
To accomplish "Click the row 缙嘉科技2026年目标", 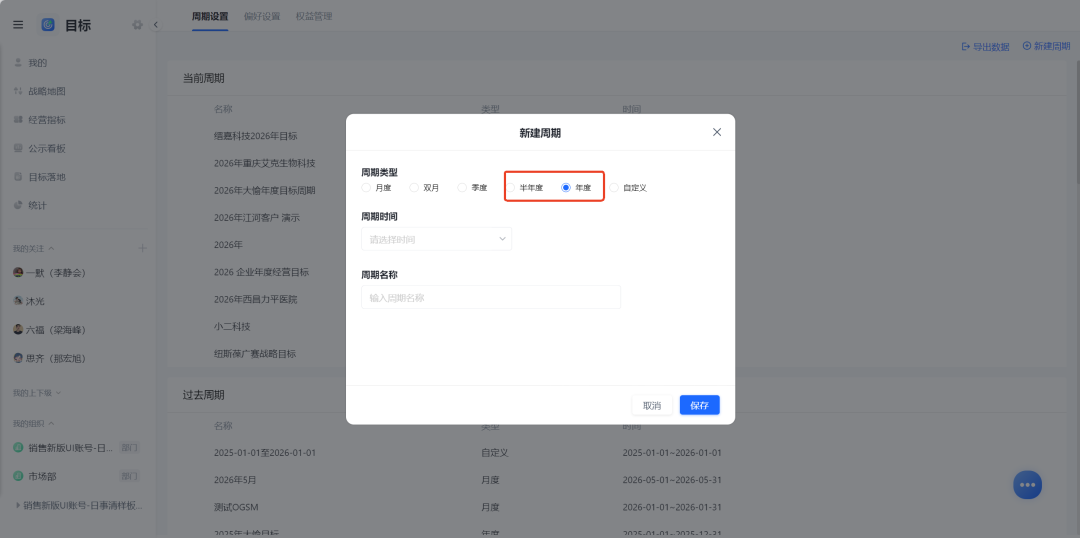I will coord(256,136).
